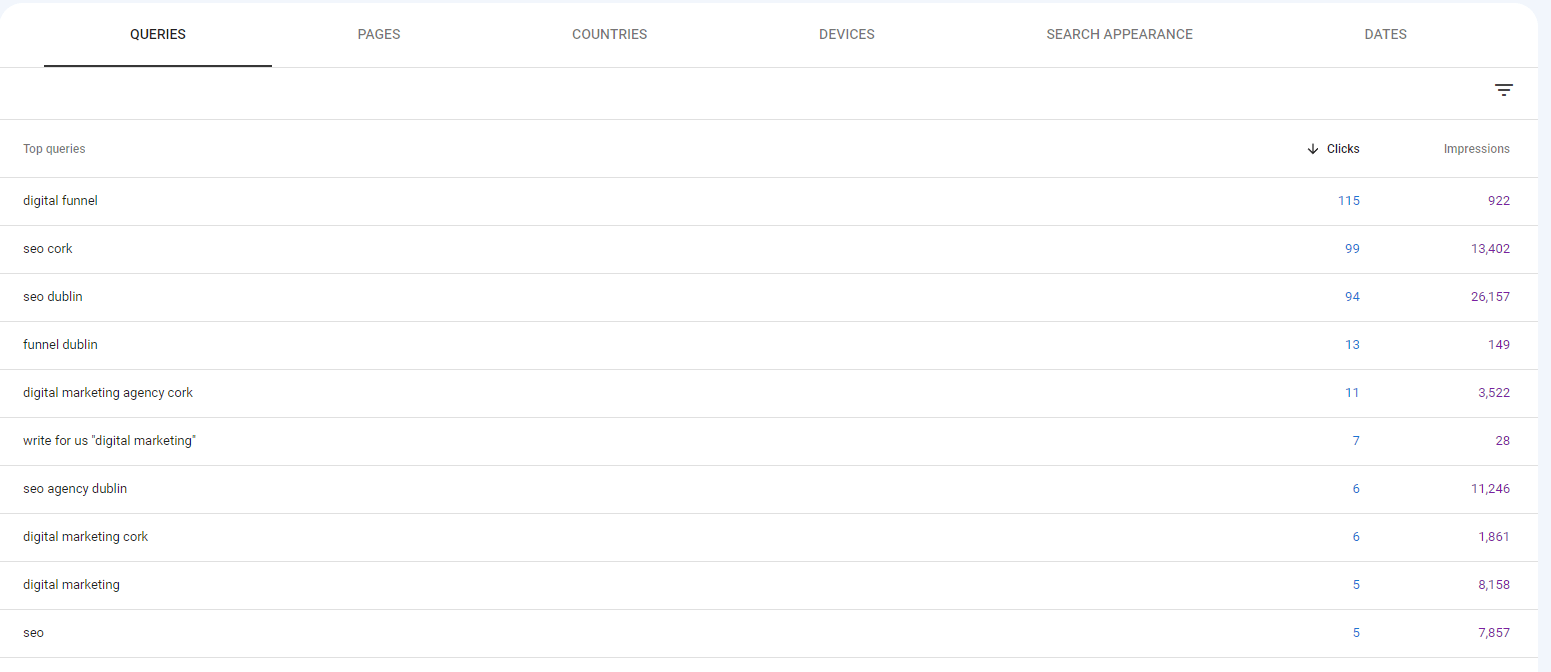Choose the "funnel dublin" query
1551x672 pixels.
61,345
